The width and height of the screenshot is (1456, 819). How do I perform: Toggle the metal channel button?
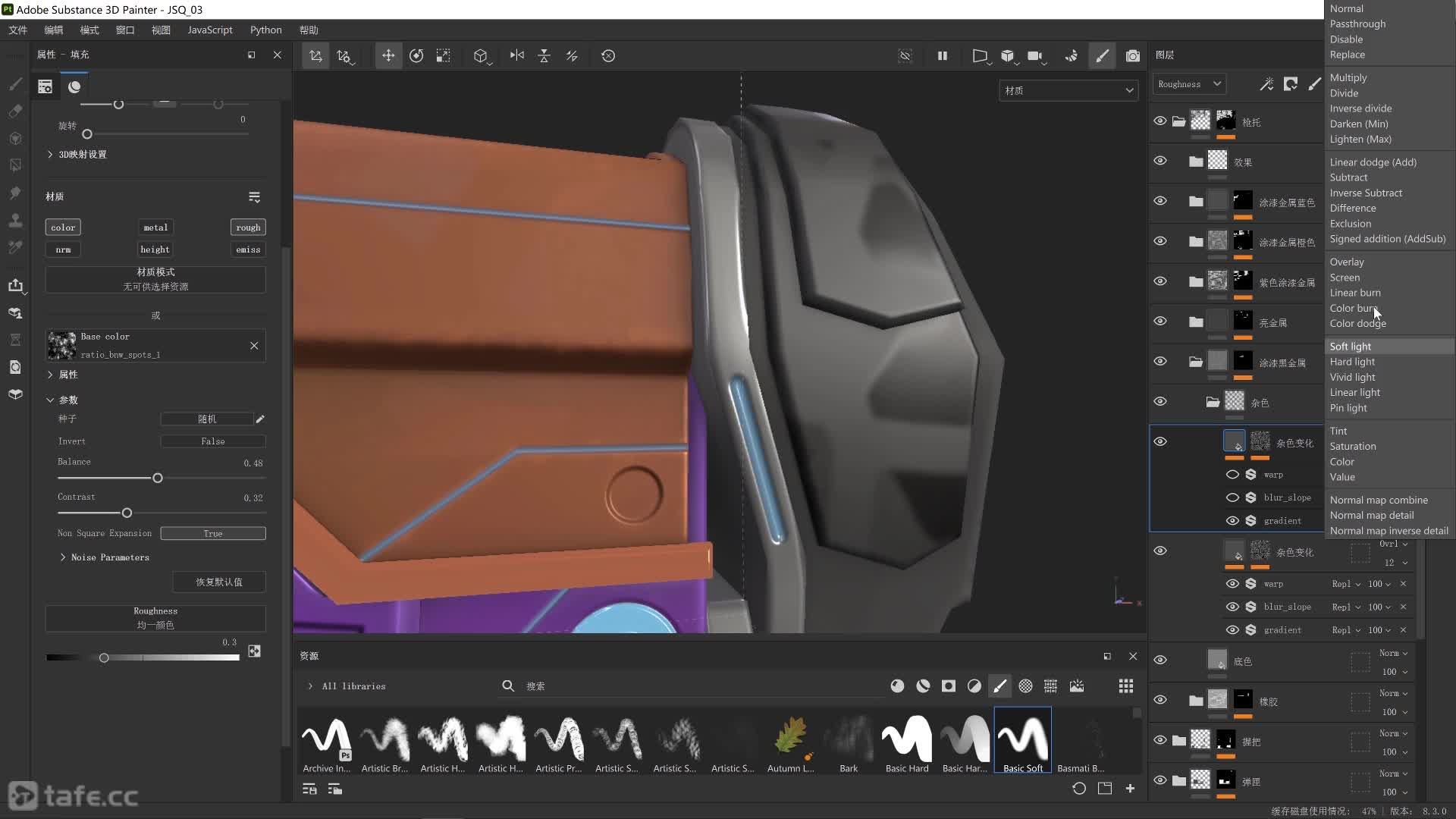(155, 227)
